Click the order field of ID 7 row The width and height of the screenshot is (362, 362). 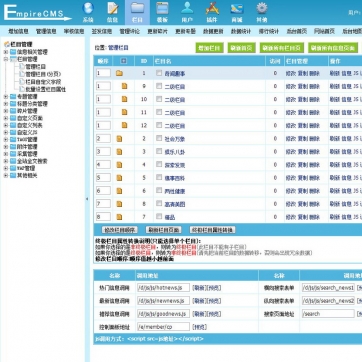pos(103,217)
